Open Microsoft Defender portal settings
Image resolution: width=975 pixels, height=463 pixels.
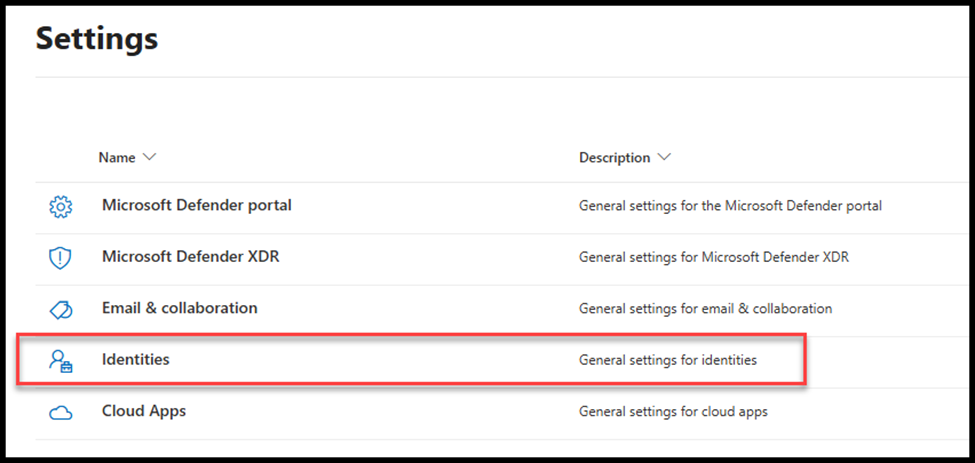(x=196, y=205)
